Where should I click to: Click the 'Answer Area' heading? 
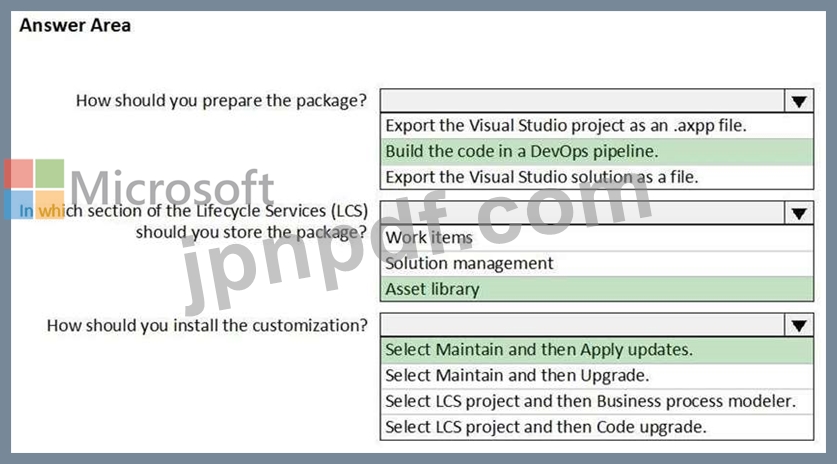point(75,25)
